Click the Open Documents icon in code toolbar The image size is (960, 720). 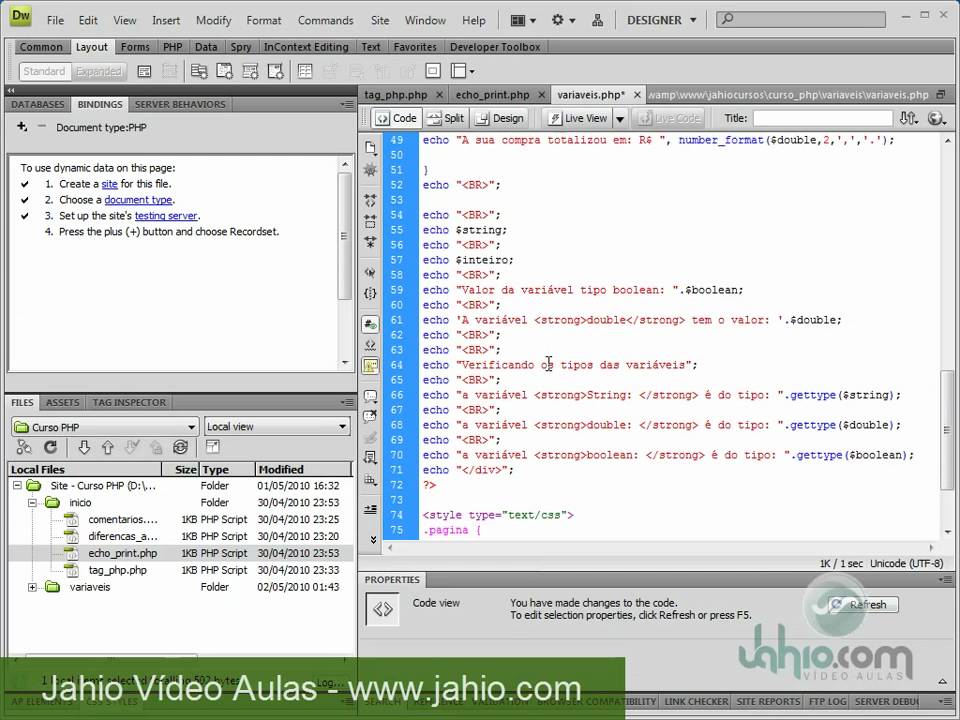click(370, 148)
